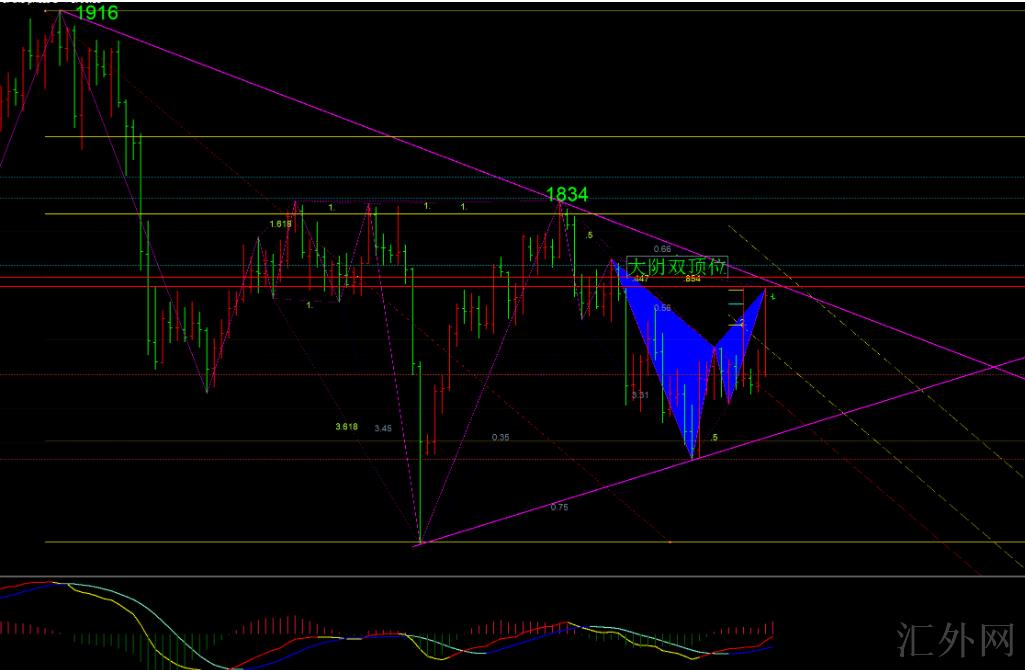Screen dimensions: 1025x670
Task: Select the 0.35 retracement ratio label
Action: coord(500,437)
